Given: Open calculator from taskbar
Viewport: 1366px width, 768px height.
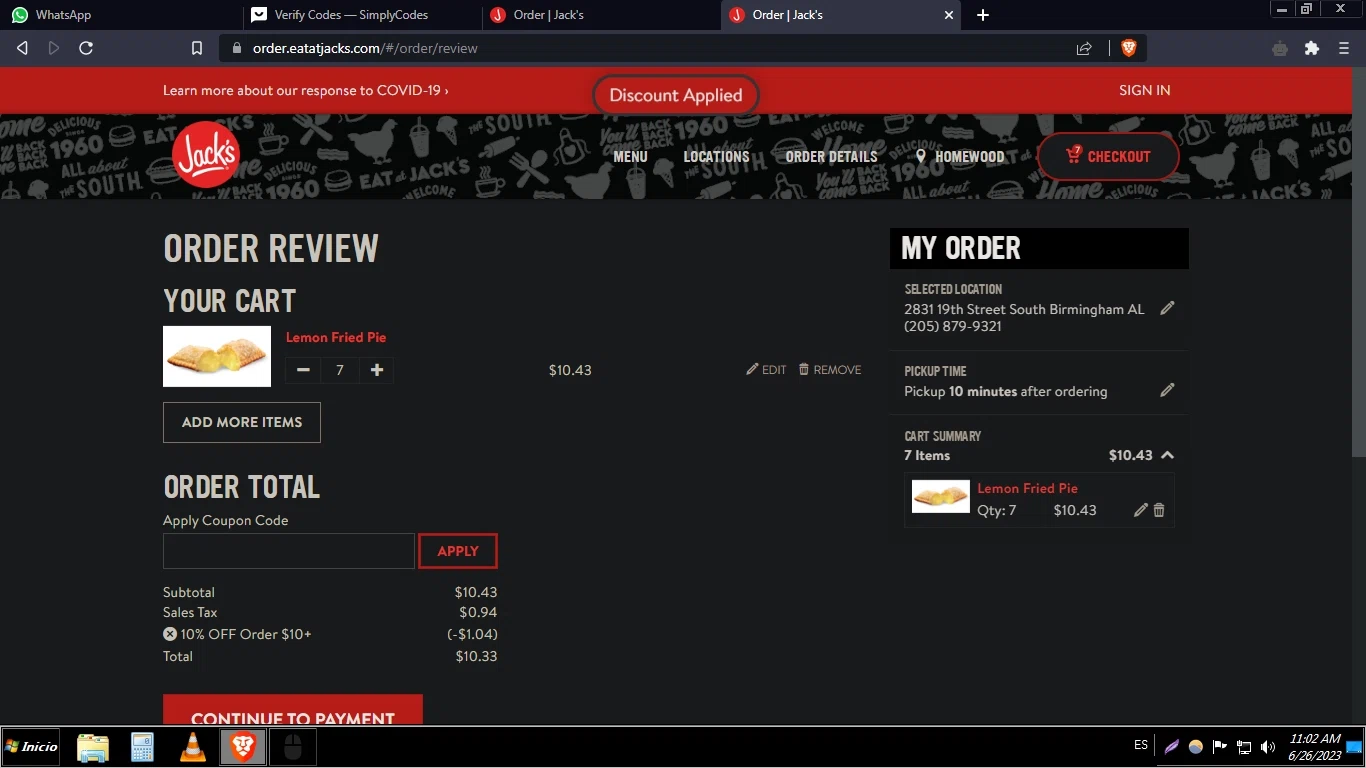Looking at the screenshot, I should [143, 747].
